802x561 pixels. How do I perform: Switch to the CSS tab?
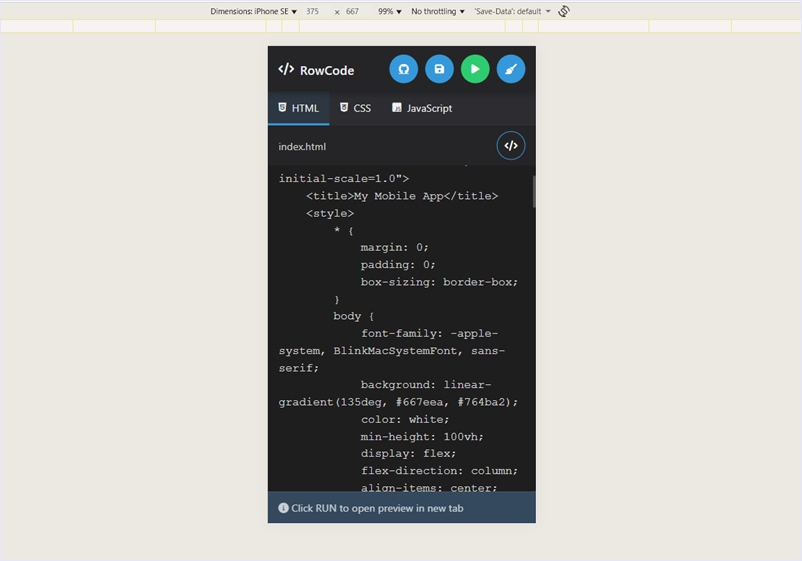[355, 108]
